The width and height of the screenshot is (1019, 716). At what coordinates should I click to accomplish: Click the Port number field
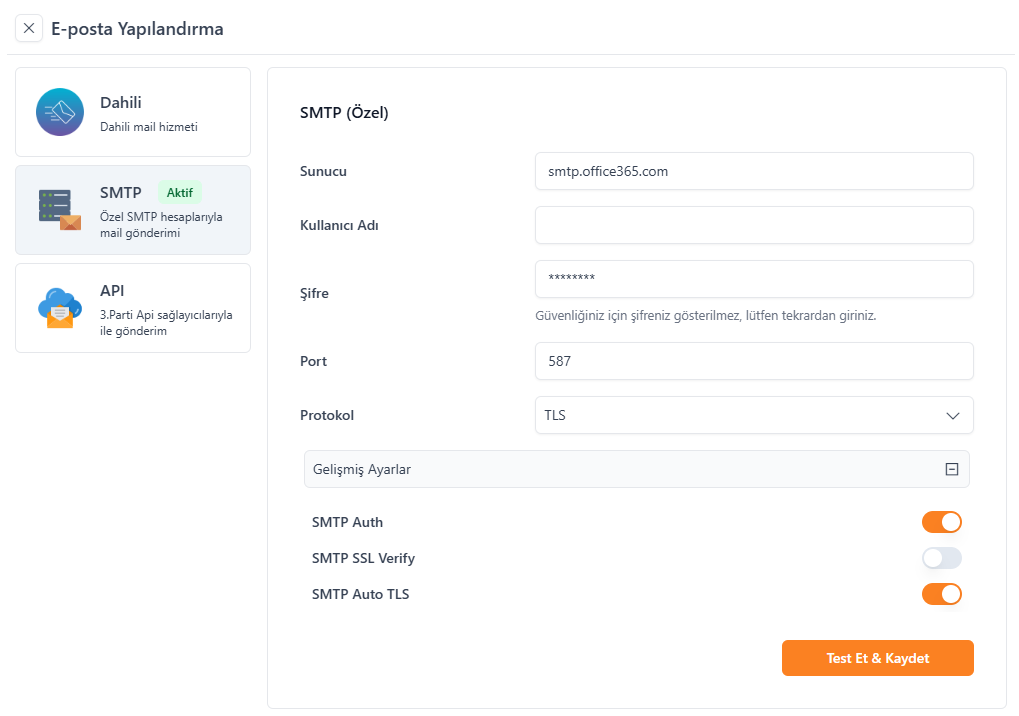pyautogui.click(x=754, y=361)
